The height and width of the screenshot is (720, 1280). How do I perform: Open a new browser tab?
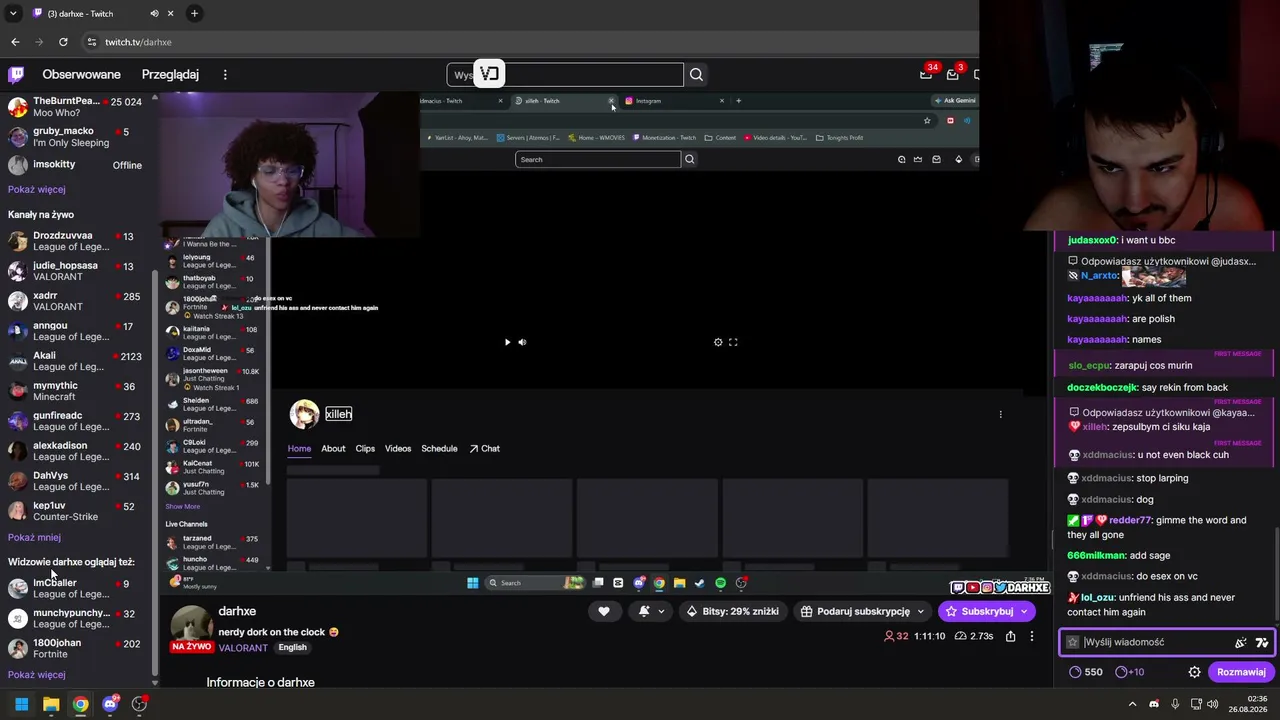pos(194,14)
